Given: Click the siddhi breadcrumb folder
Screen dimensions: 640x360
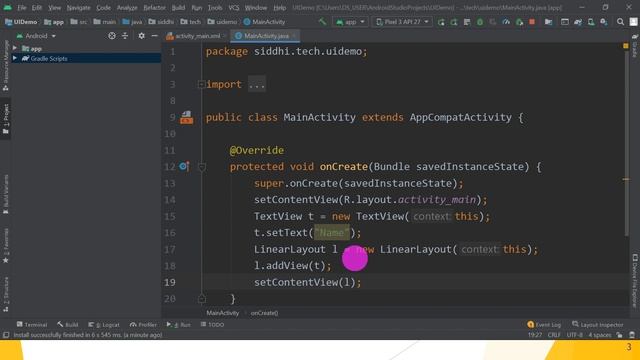Looking at the screenshot, I should 162,22.
